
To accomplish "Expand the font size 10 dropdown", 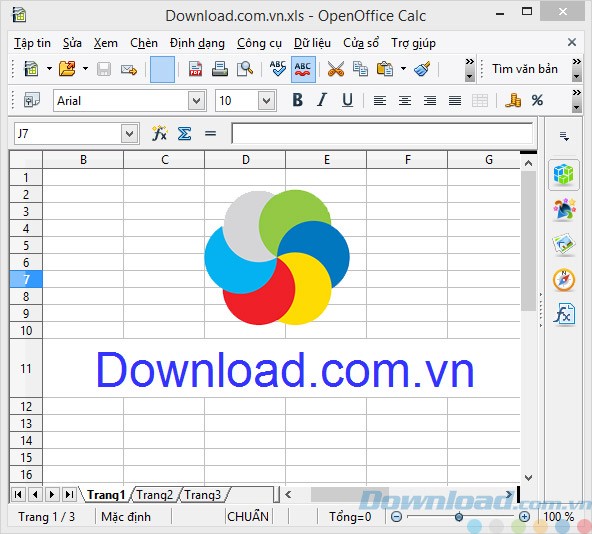I will click(x=267, y=101).
